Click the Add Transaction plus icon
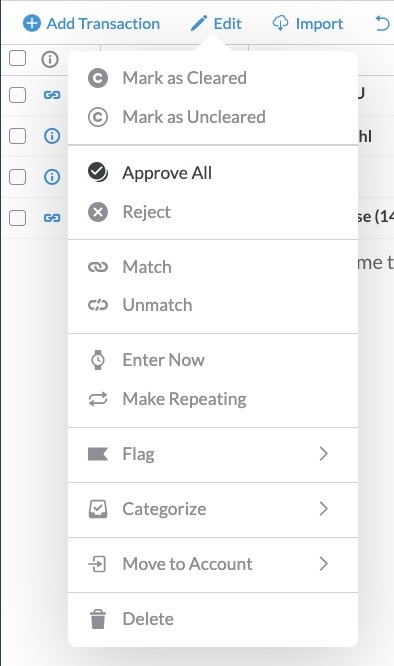Image resolution: width=394 pixels, height=666 pixels. pyautogui.click(x=31, y=23)
